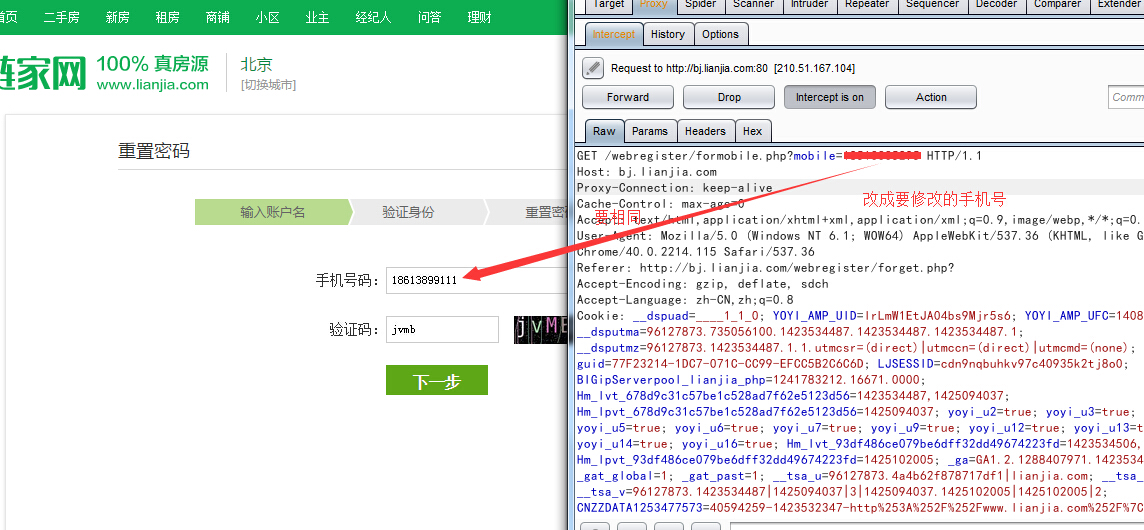The width and height of the screenshot is (1144, 530).
Task: Click the Cookie header line
Action: point(860,316)
